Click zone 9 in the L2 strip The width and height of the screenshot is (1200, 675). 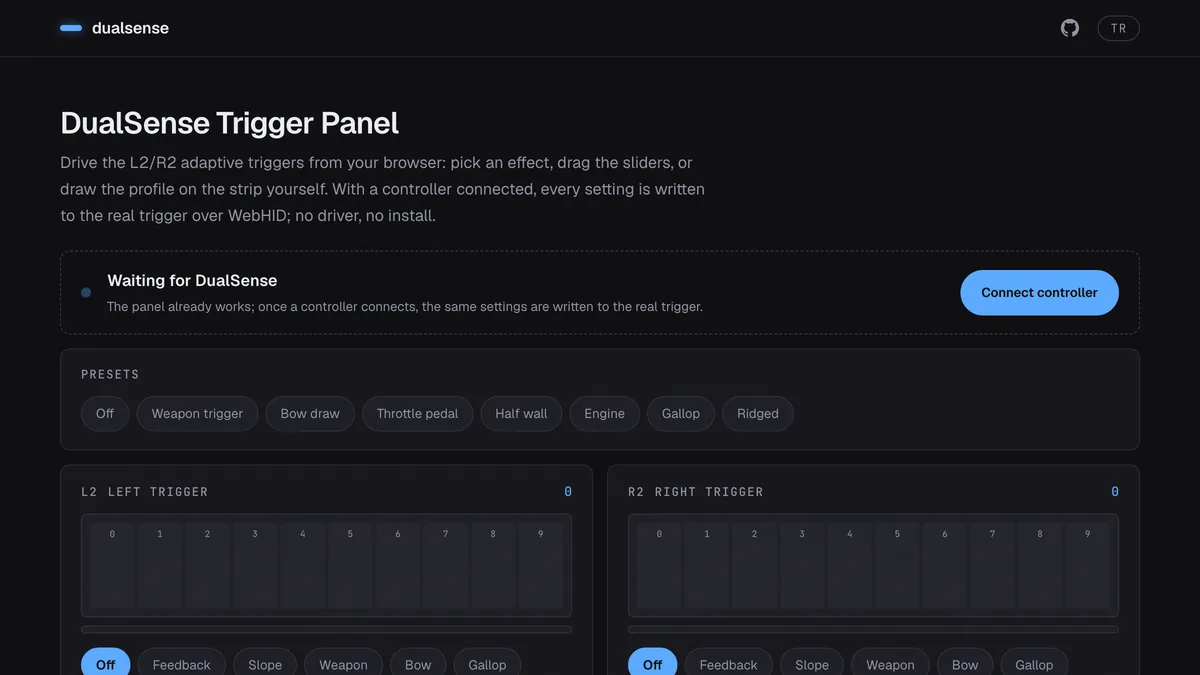pyautogui.click(x=540, y=565)
